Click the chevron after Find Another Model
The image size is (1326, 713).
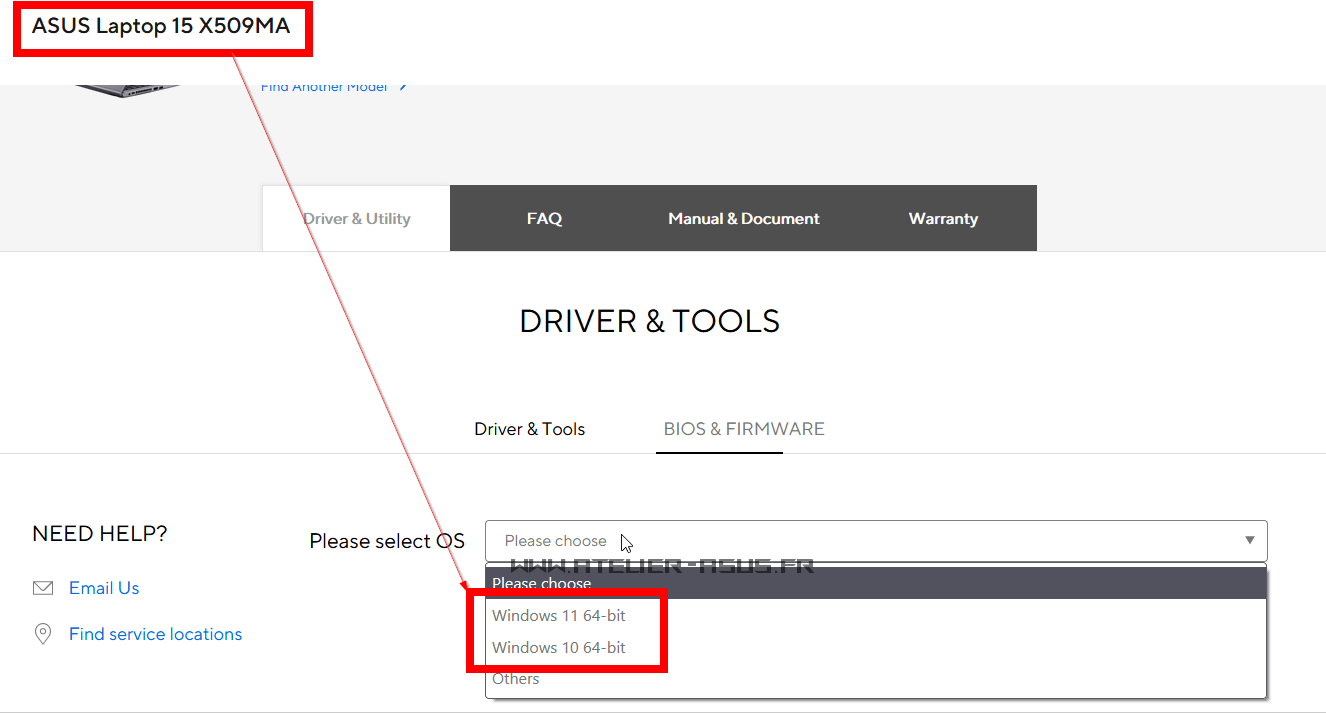(403, 88)
